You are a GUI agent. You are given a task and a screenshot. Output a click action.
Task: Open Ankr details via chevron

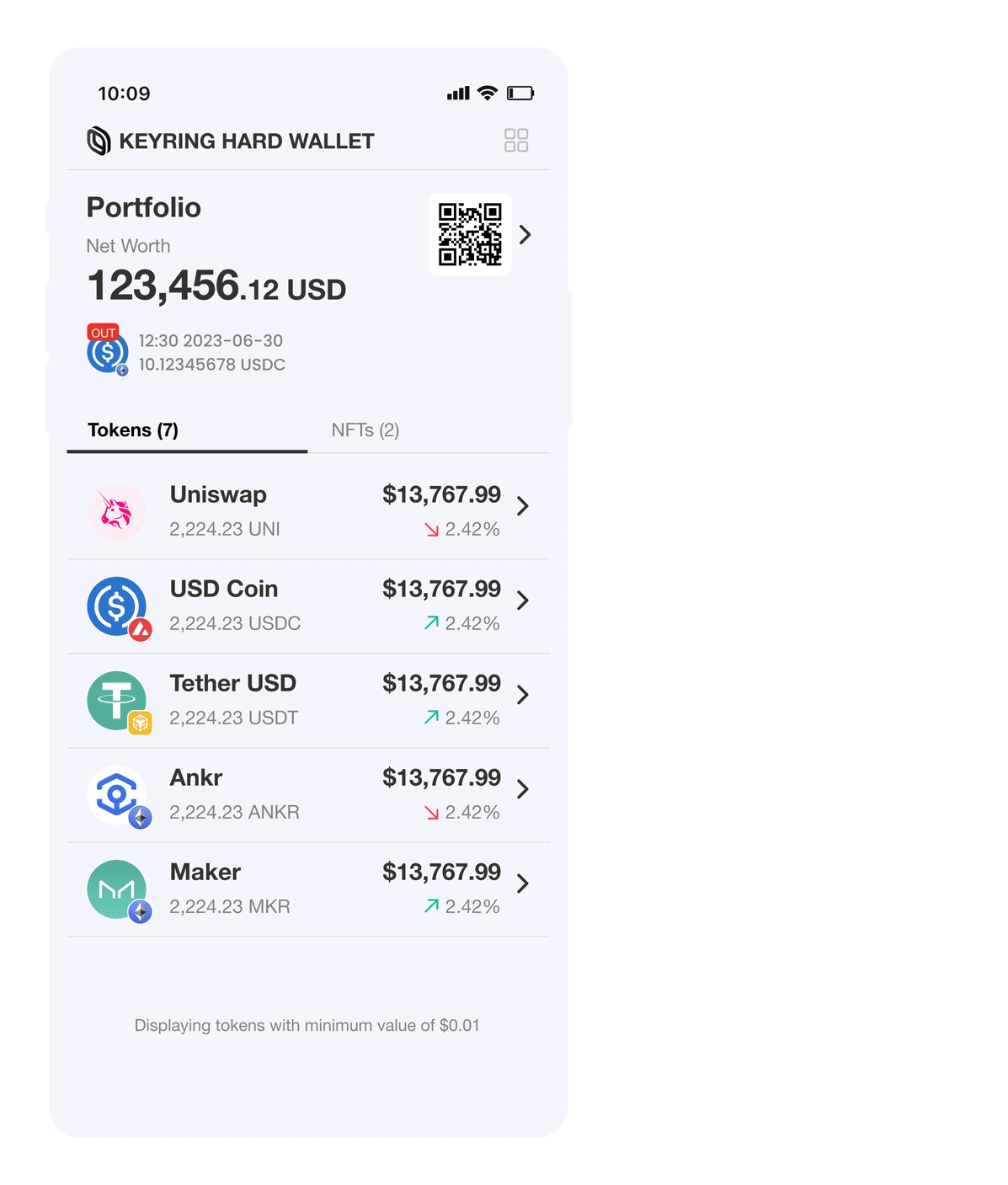tap(523, 789)
